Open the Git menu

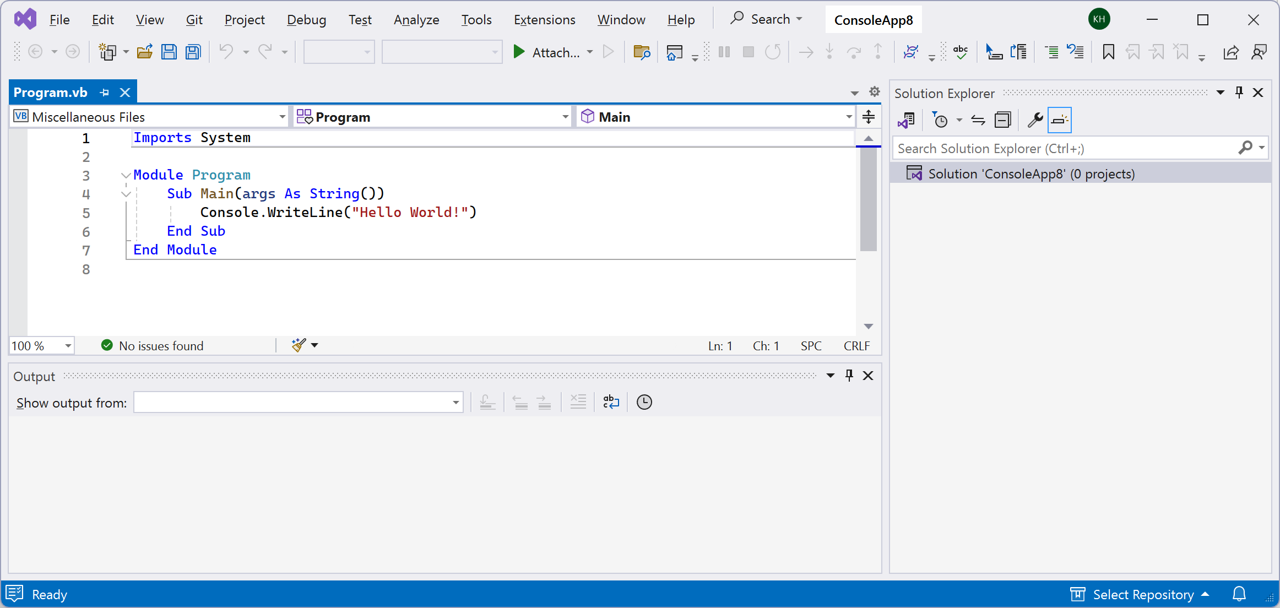(x=194, y=19)
